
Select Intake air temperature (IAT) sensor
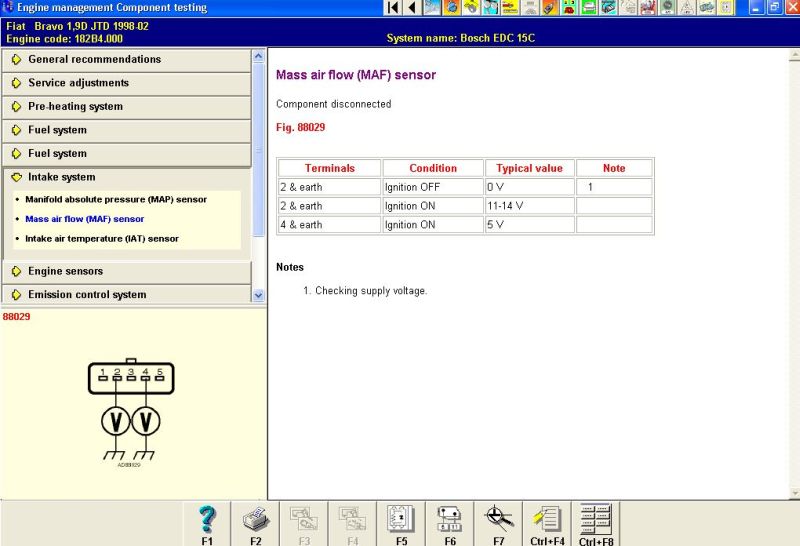coord(101,239)
